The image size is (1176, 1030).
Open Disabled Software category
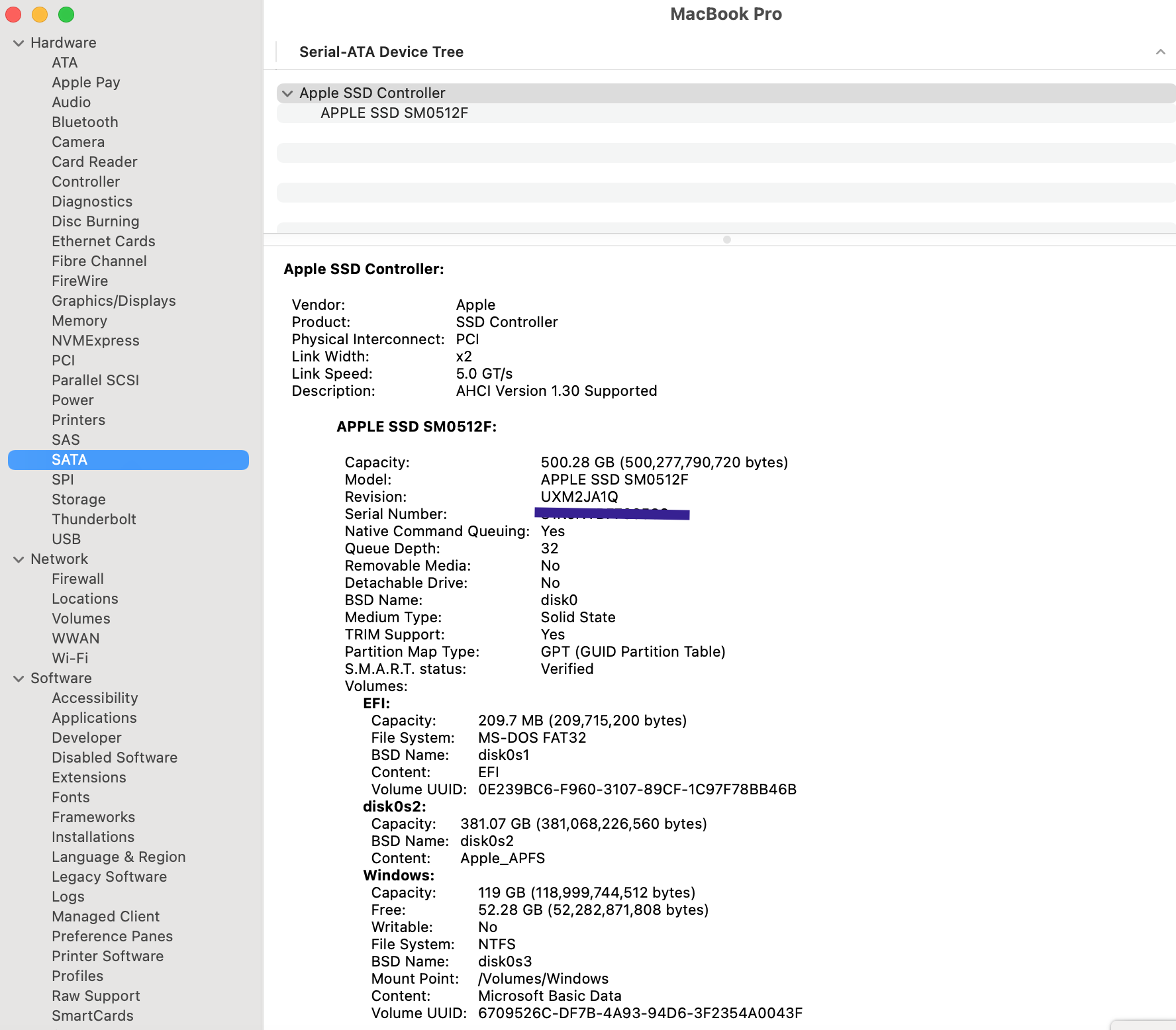115,758
